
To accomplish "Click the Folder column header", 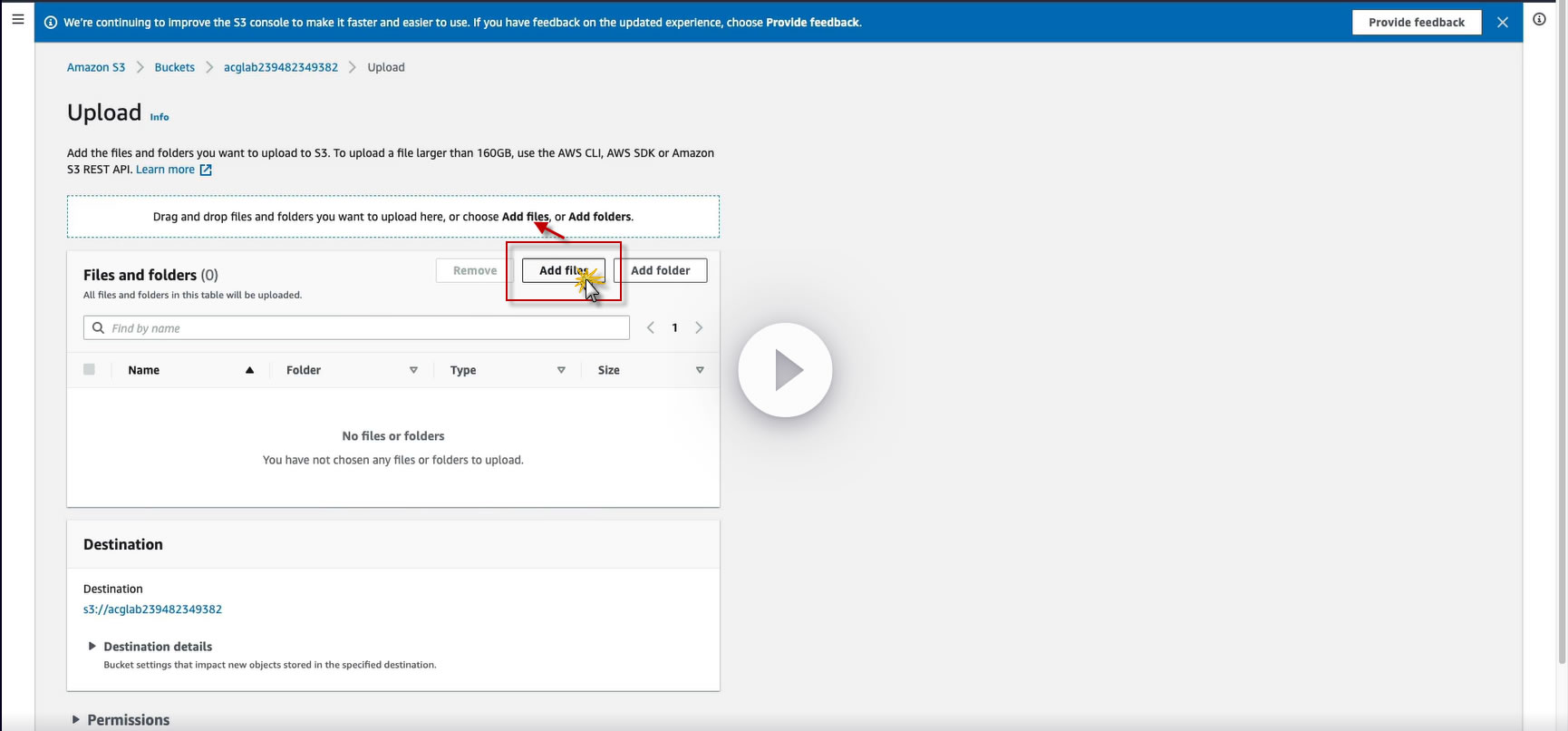I will tap(304, 370).
